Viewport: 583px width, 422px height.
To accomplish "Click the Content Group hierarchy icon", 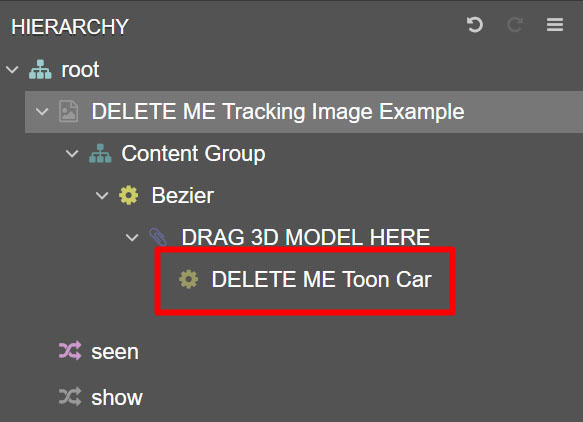I will (100, 153).
